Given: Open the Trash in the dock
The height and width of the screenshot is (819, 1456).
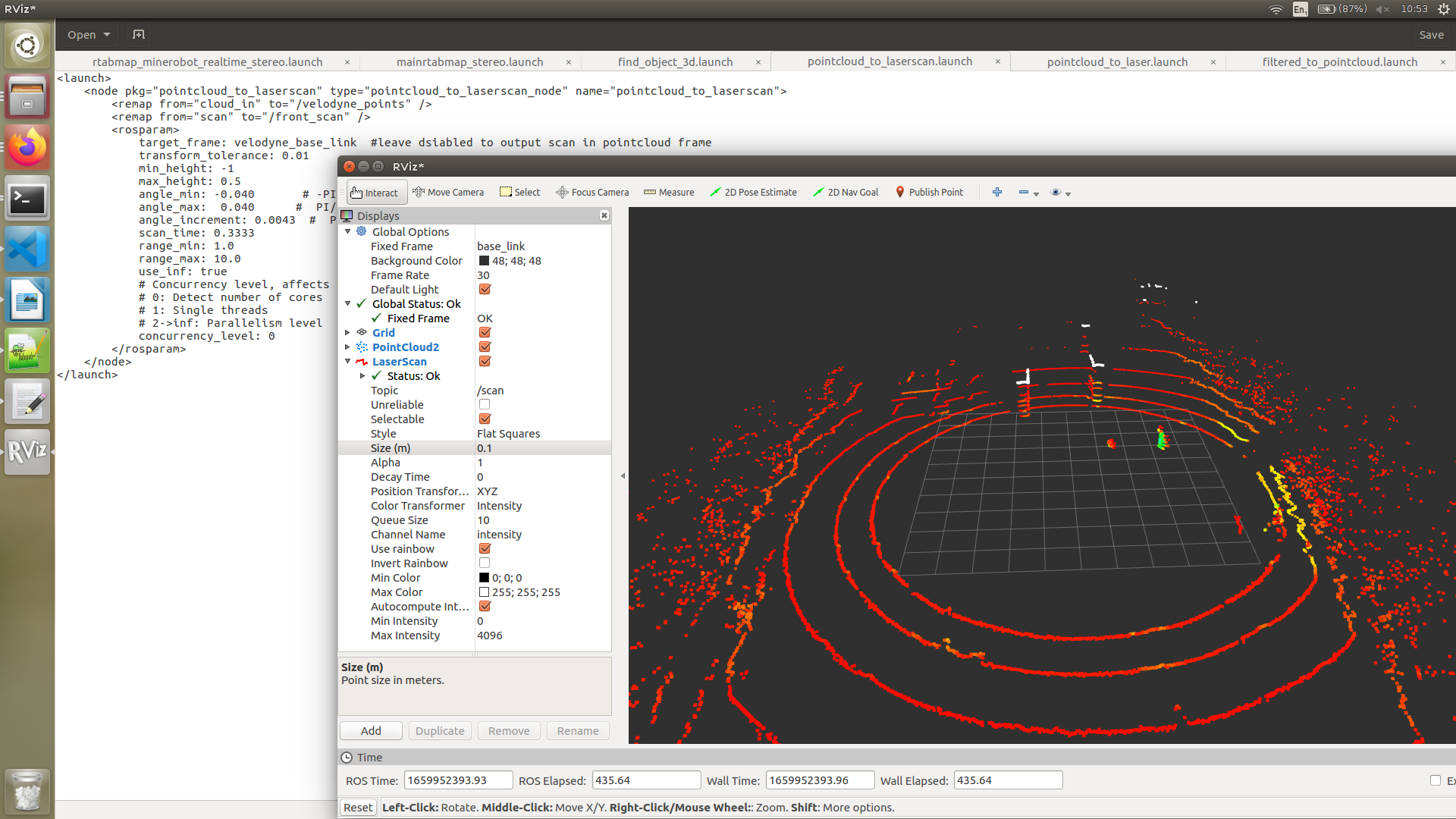Looking at the screenshot, I should 27,791.
